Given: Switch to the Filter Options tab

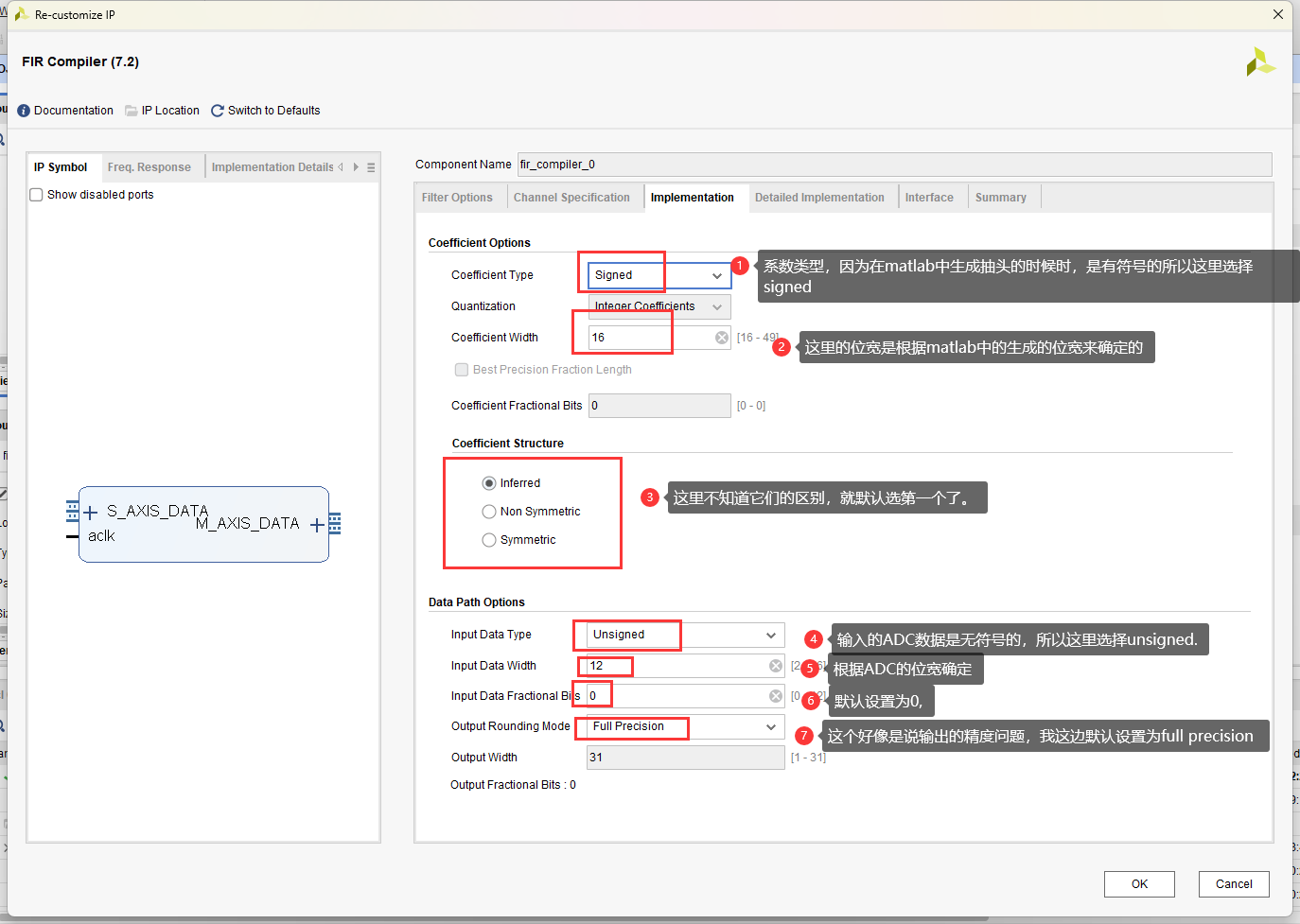Looking at the screenshot, I should point(457,198).
